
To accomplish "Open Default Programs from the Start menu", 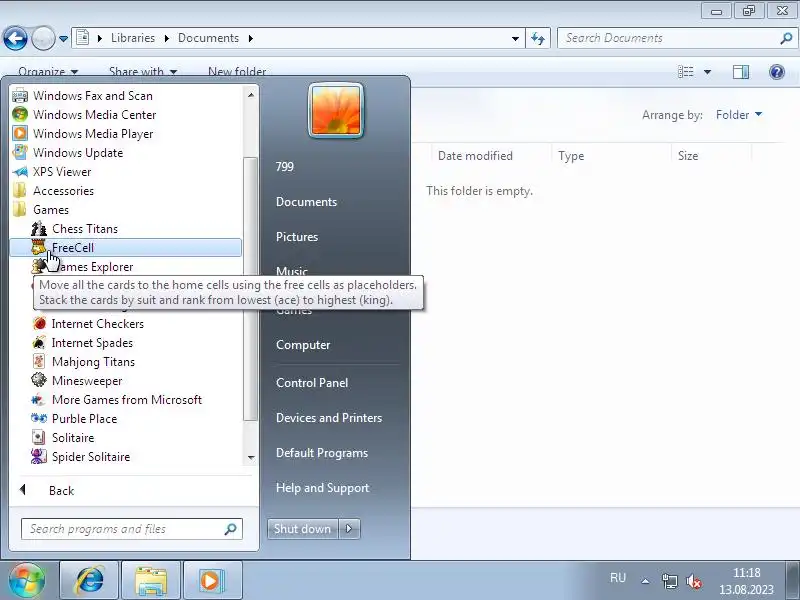I will click(x=322, y=453).
